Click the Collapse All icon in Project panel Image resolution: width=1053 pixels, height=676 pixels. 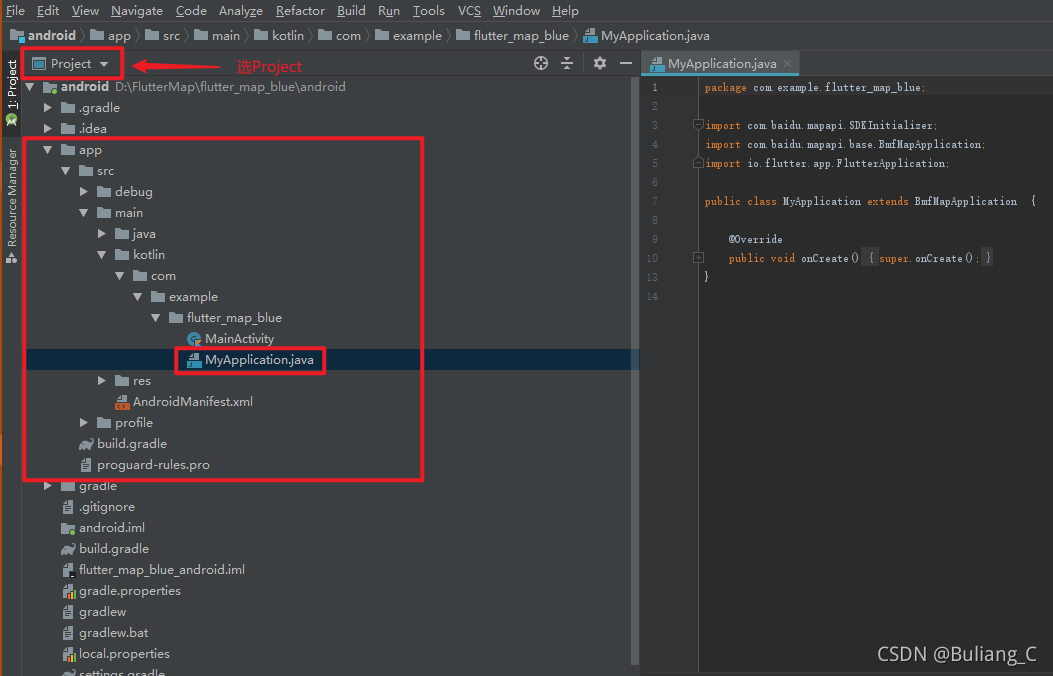coord(567,63)
